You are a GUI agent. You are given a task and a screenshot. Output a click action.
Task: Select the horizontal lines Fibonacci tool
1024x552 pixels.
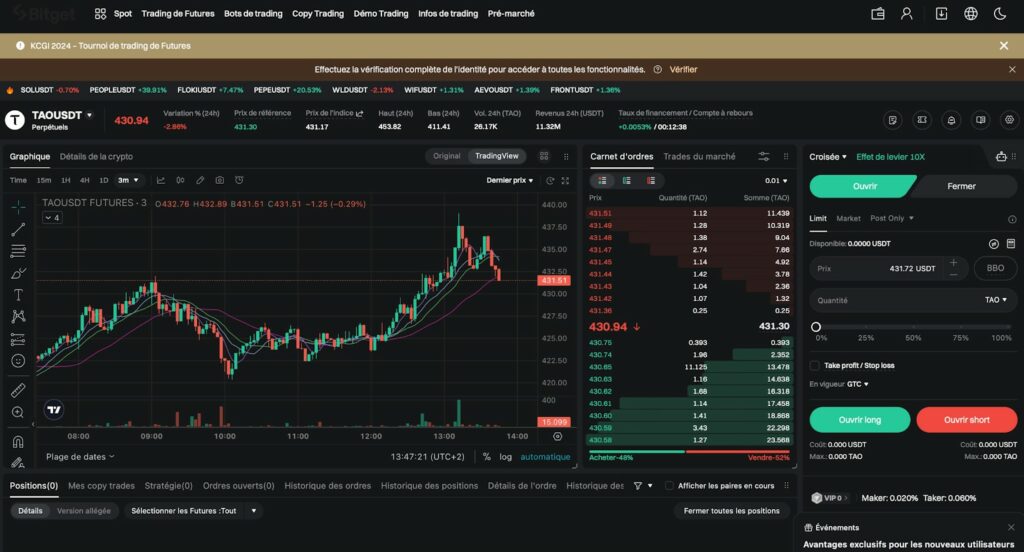pos(18,251)
